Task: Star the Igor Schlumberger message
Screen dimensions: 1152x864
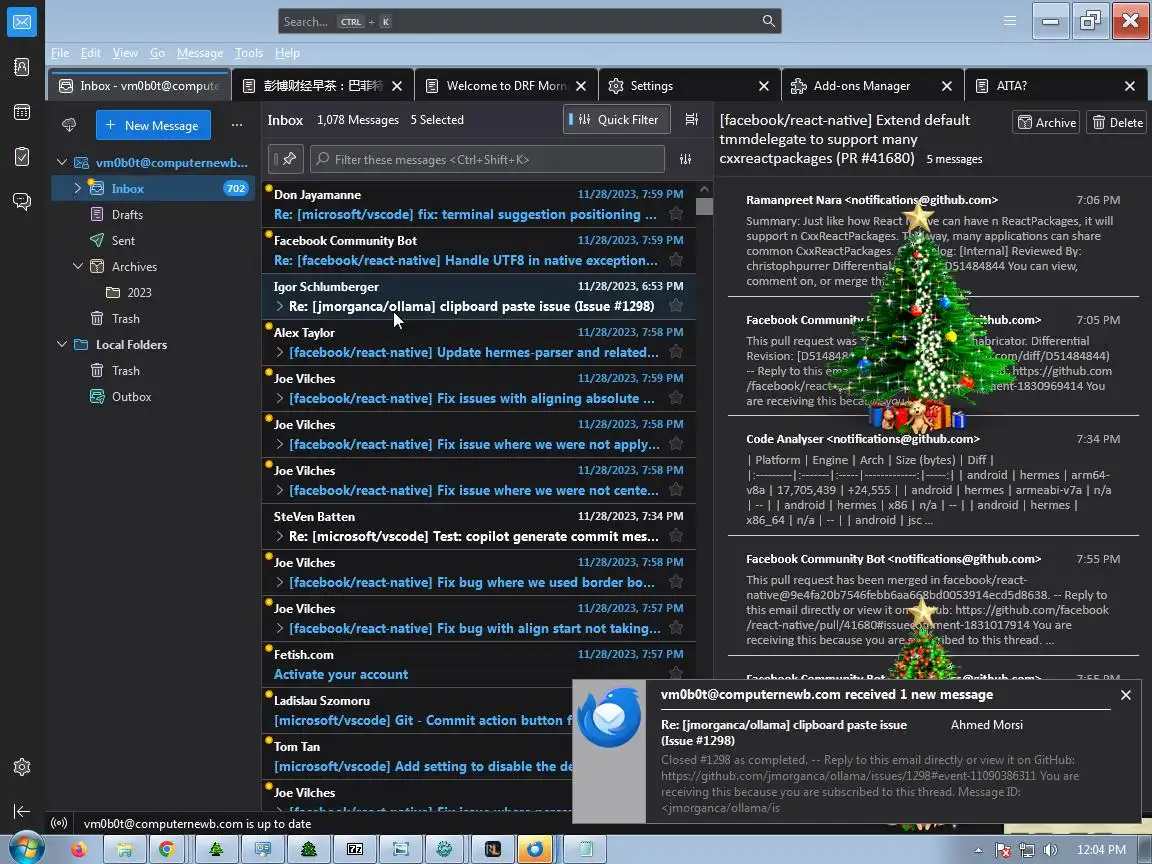Action: [676, 306]
